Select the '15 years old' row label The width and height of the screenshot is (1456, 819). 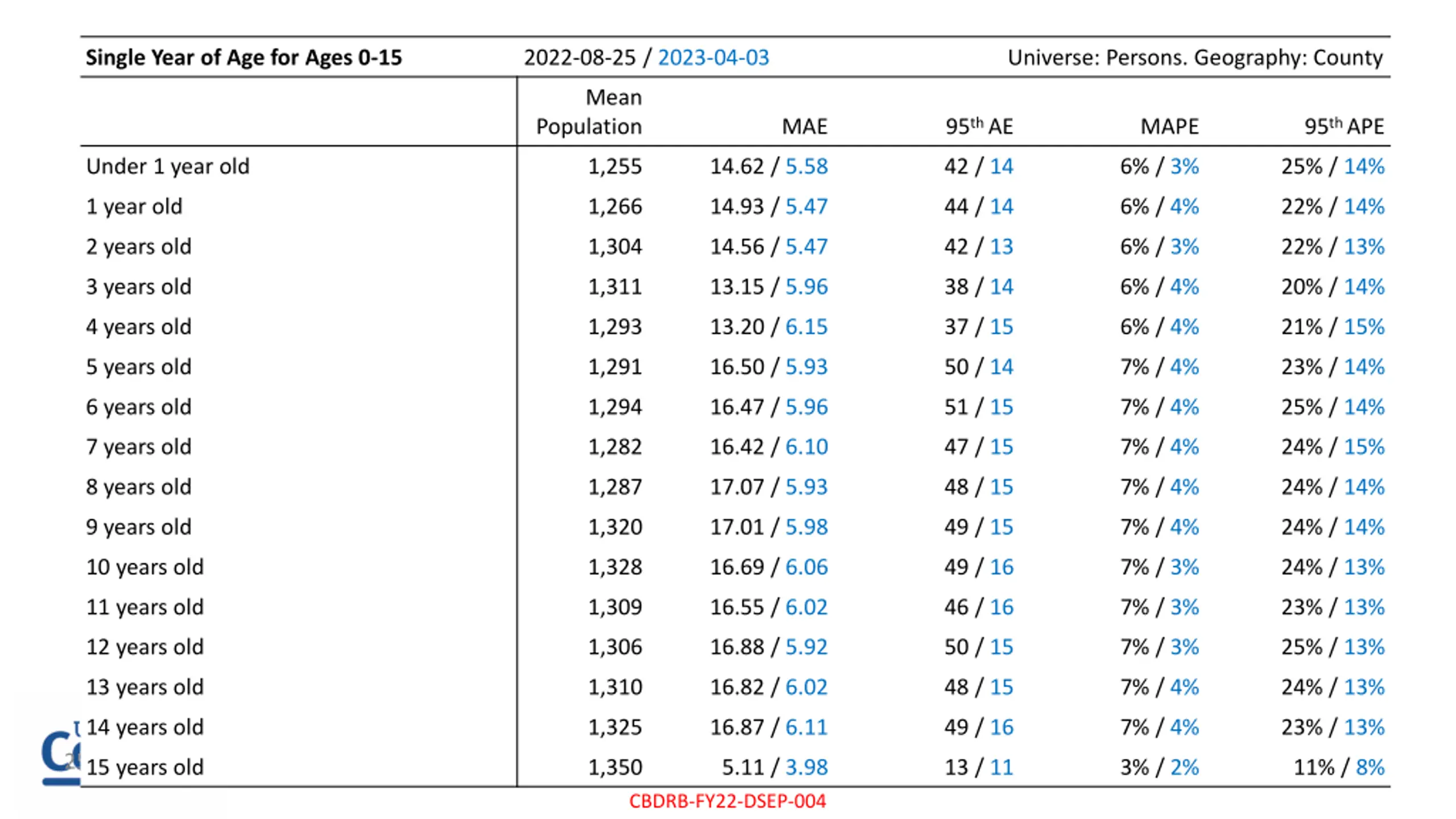(x=144, y=767)
